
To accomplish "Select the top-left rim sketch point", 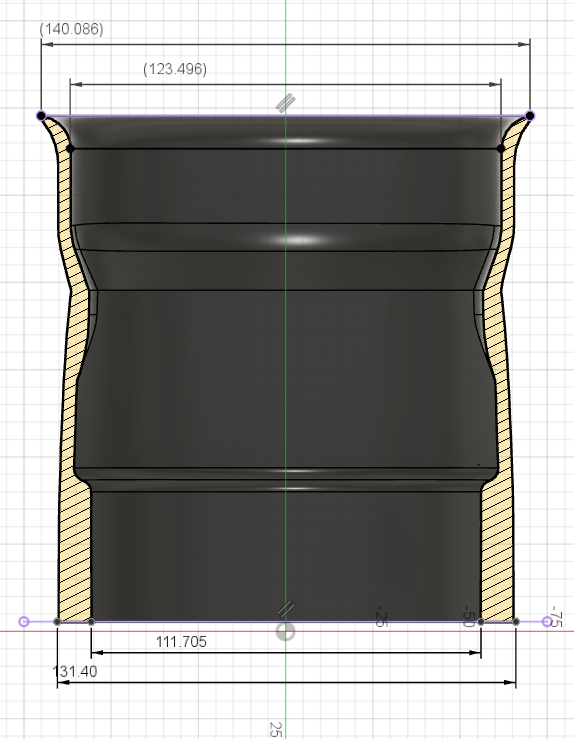I will tap(41, 115).
